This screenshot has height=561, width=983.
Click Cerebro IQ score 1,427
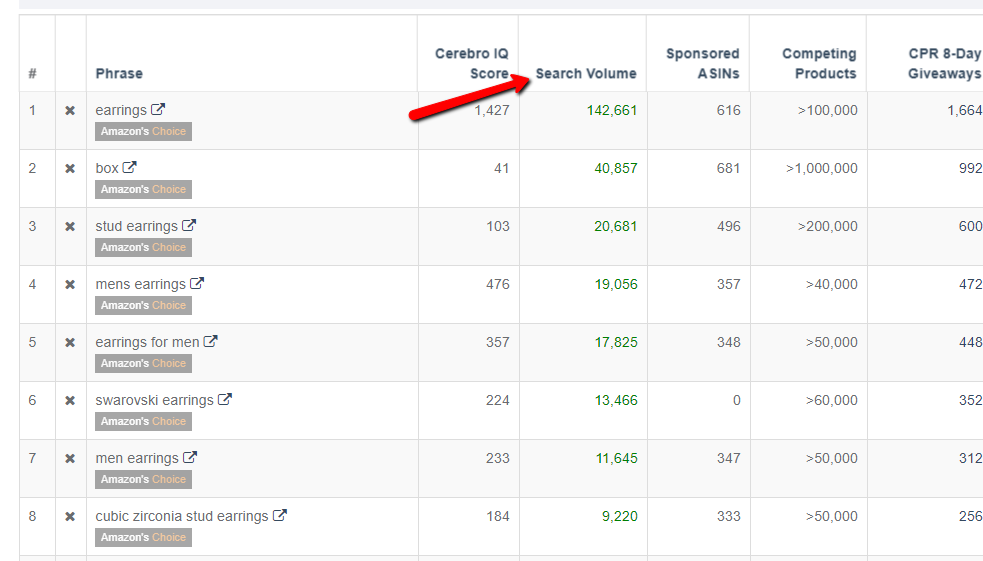point(492,110)
